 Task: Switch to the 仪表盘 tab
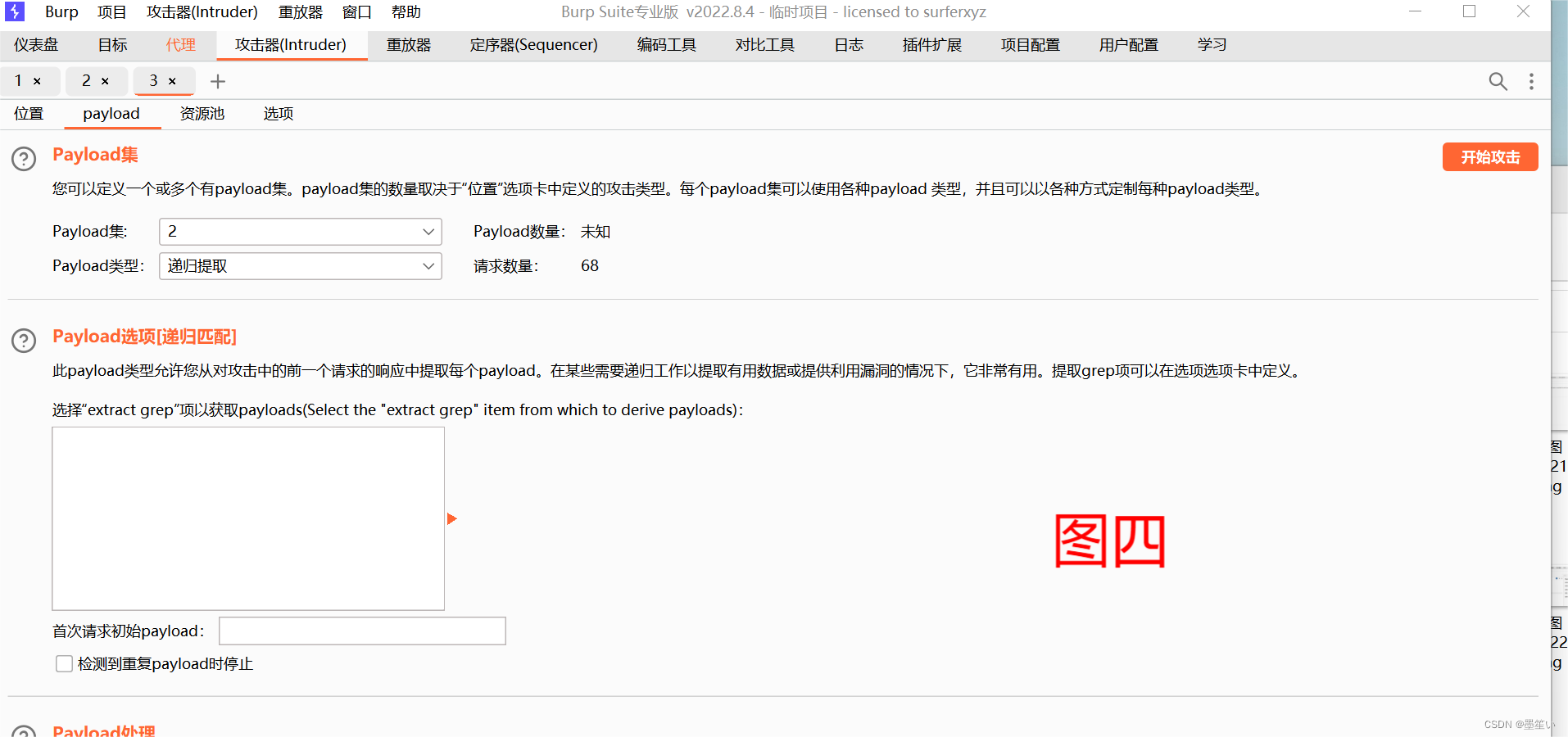[36, 45]
